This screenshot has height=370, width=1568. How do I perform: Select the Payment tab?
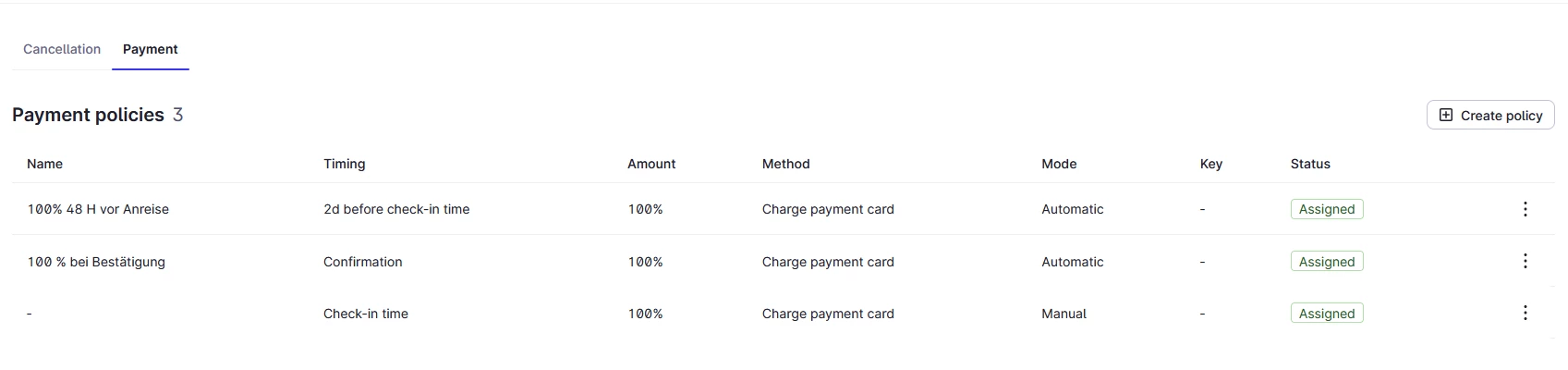pos(151,49)
